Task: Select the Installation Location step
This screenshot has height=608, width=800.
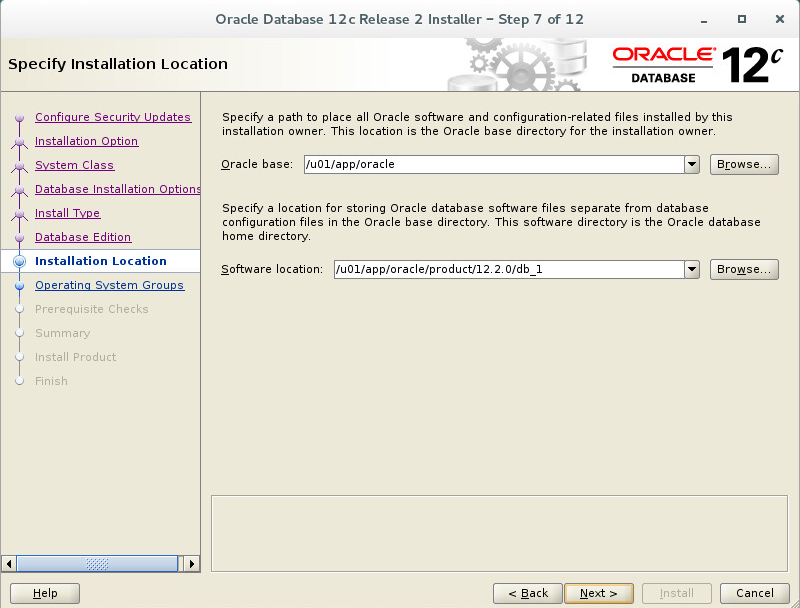Action: coord(101,261)
